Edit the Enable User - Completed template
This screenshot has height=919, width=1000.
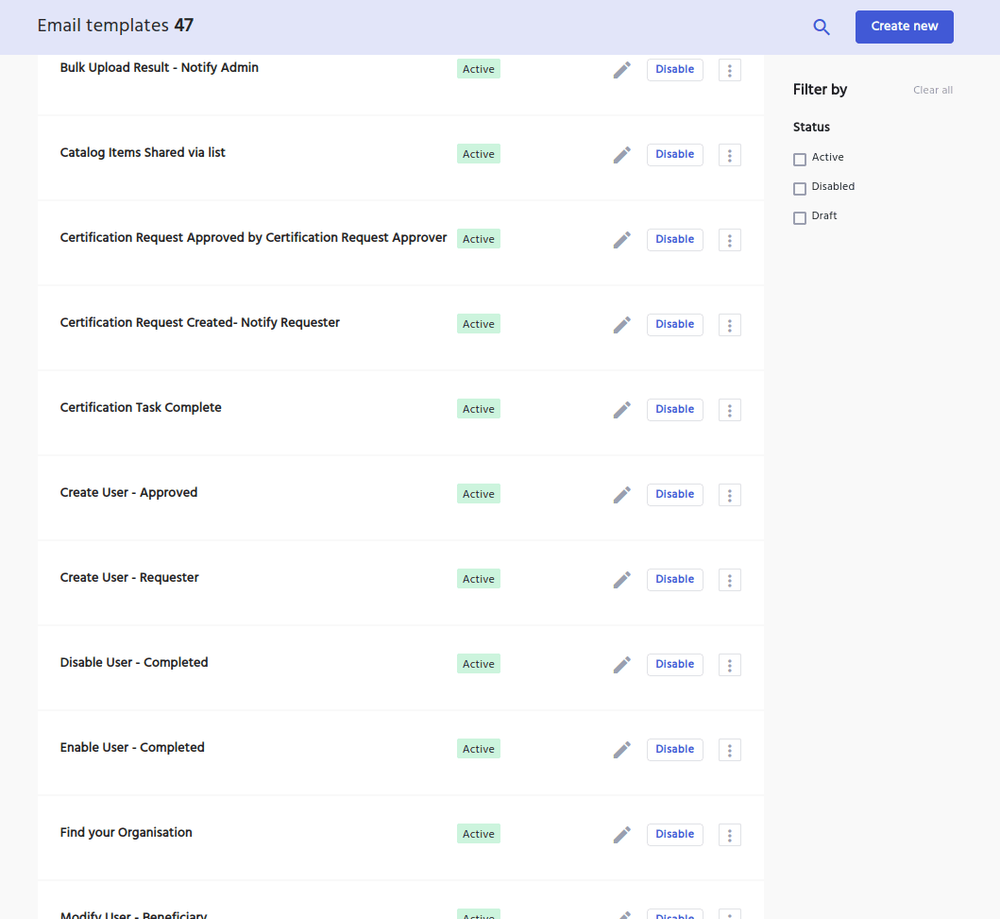tap(621, 749)
